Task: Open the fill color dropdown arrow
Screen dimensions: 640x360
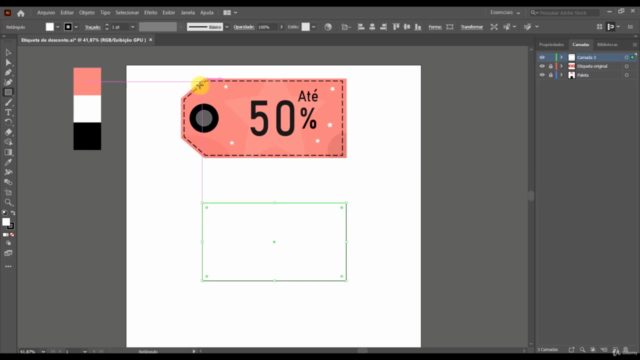Action: click(x=58, y=27)
